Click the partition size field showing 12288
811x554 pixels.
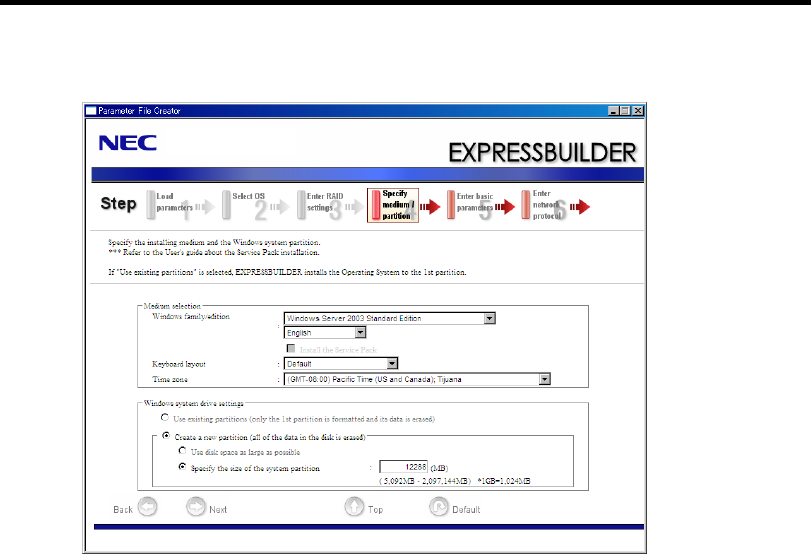pos(403,467)
